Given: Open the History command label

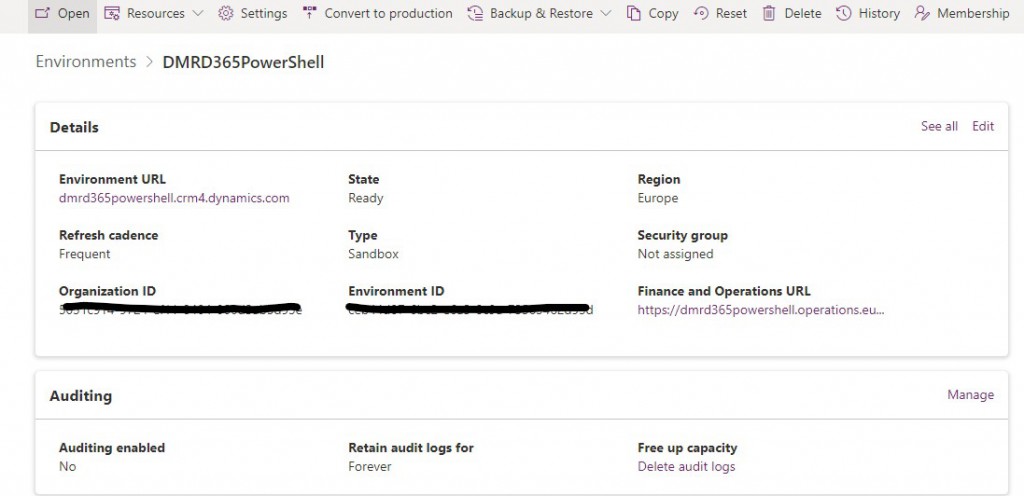Looking at the screenshot, I should coord(879,14).
